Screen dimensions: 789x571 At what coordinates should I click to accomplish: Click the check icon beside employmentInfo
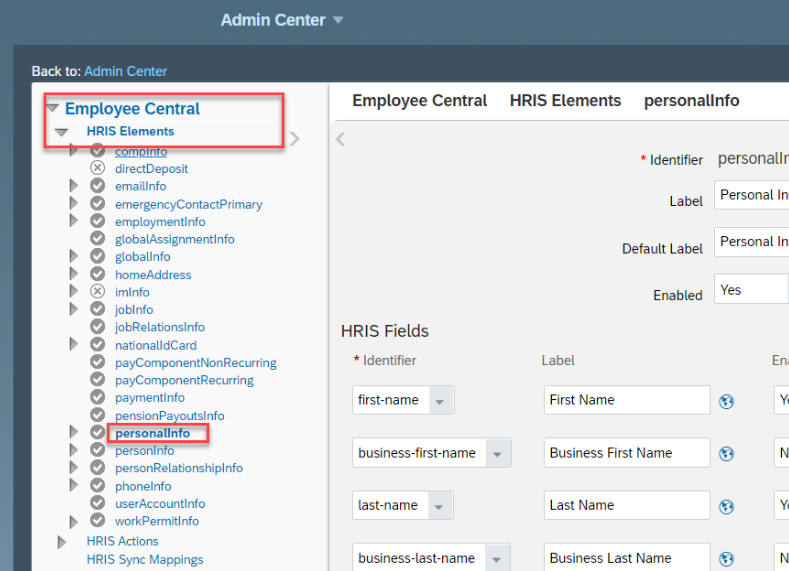pos(98,221)
